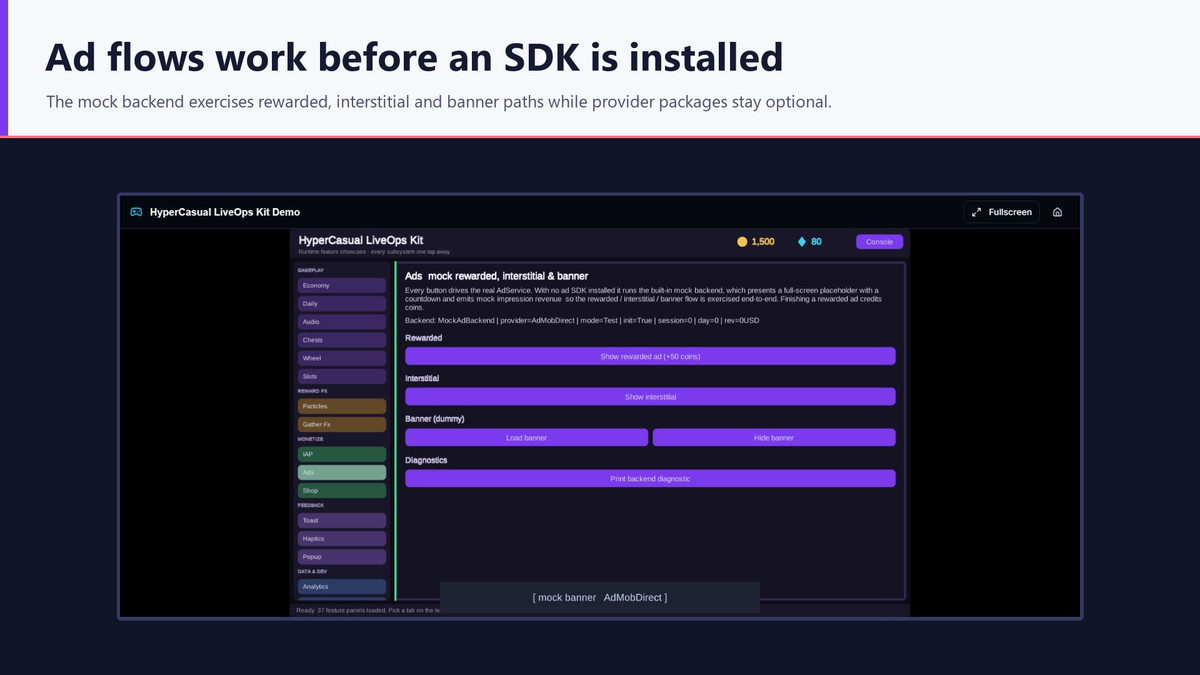Open the Particles tab
1200x675 pixels.
[342, 406]
